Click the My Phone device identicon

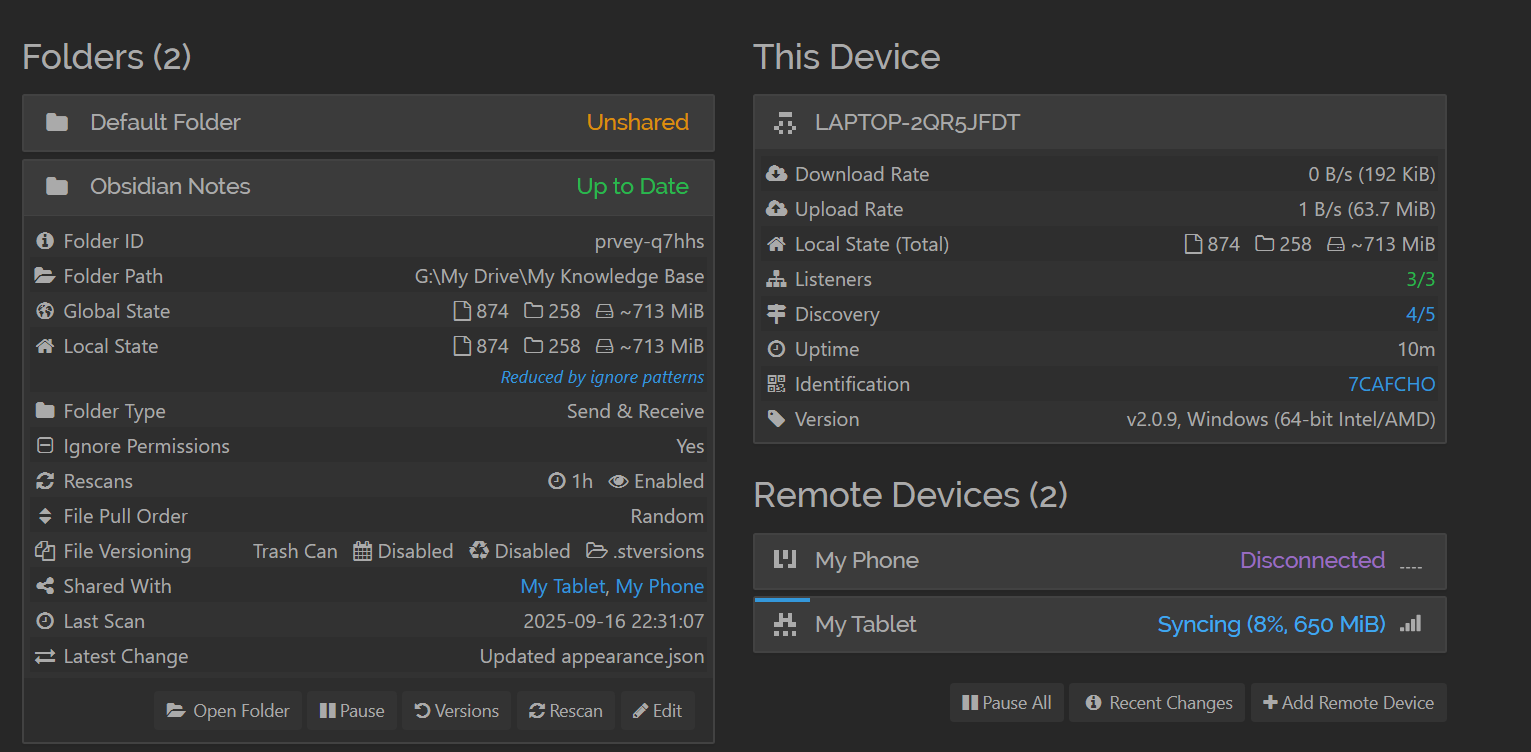[785, 560]
